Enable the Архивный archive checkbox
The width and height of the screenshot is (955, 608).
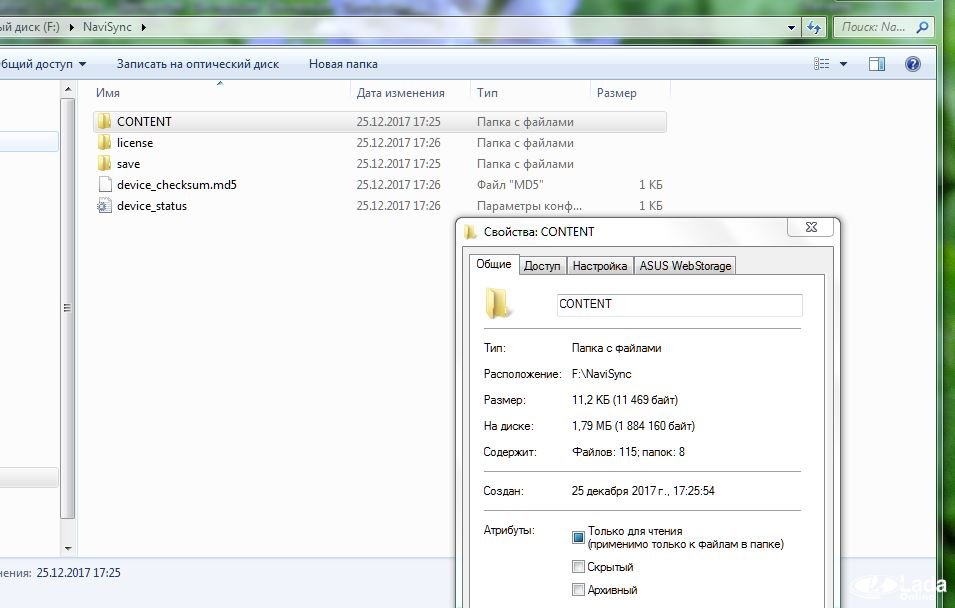578,590
